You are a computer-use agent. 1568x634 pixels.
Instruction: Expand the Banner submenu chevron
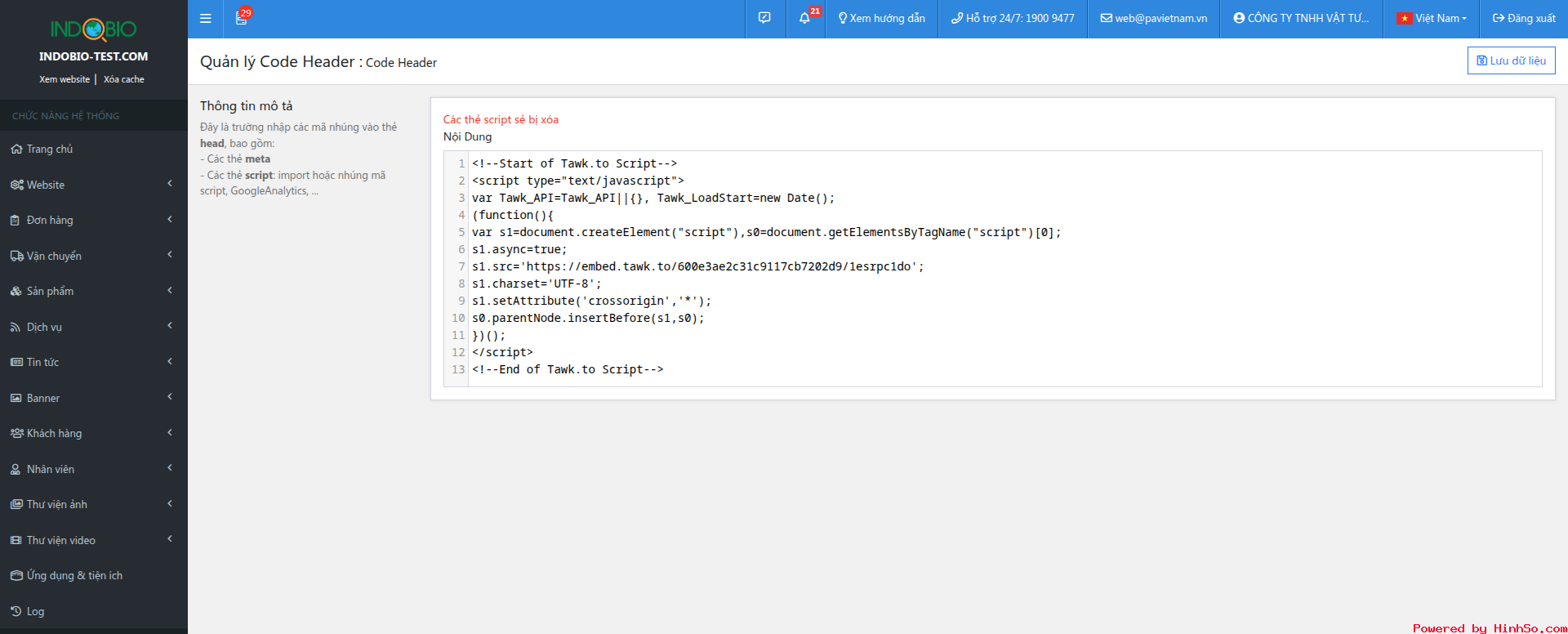coord(170,397)
